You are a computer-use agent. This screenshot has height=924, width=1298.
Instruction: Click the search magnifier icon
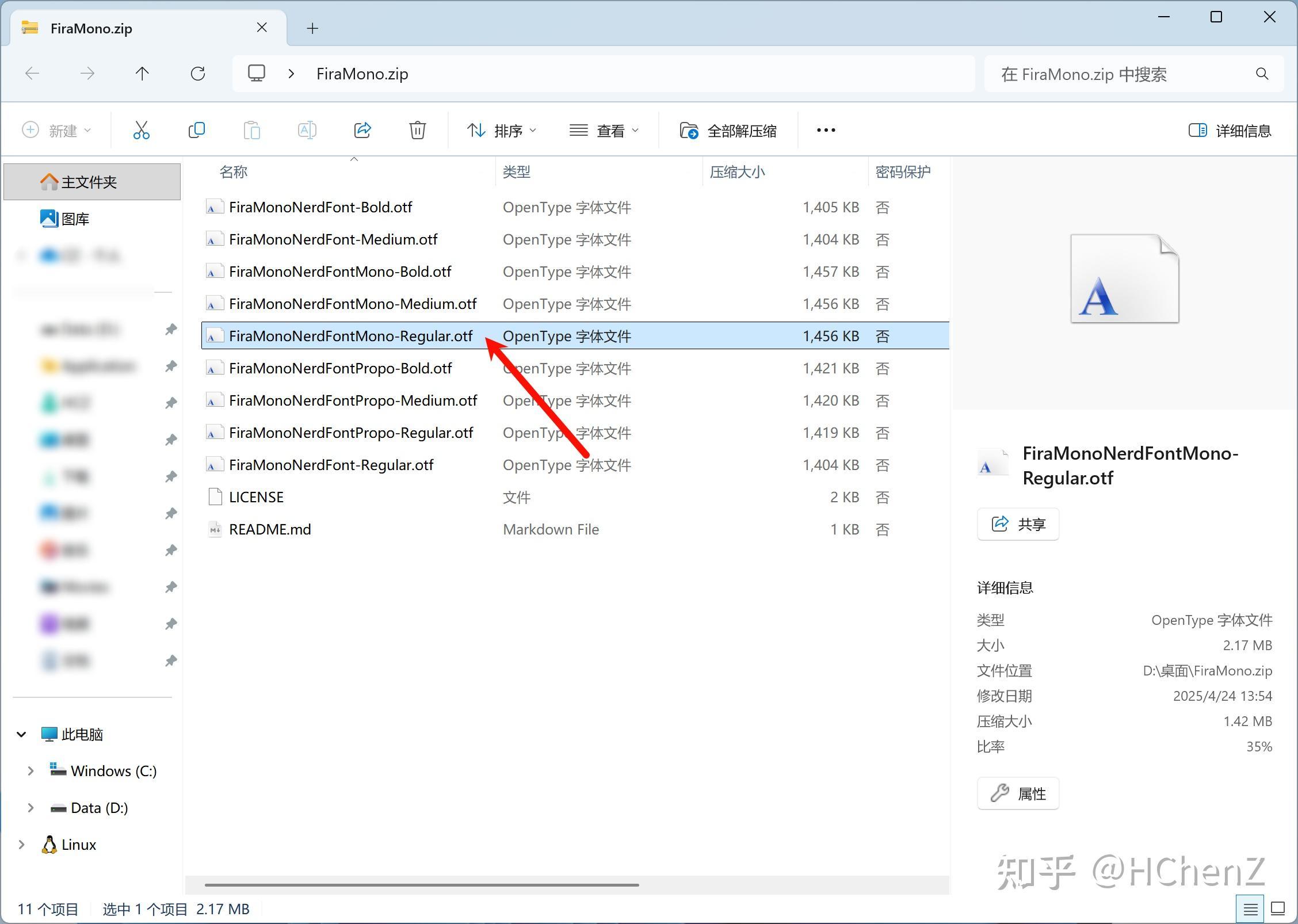pos(1262,74)
